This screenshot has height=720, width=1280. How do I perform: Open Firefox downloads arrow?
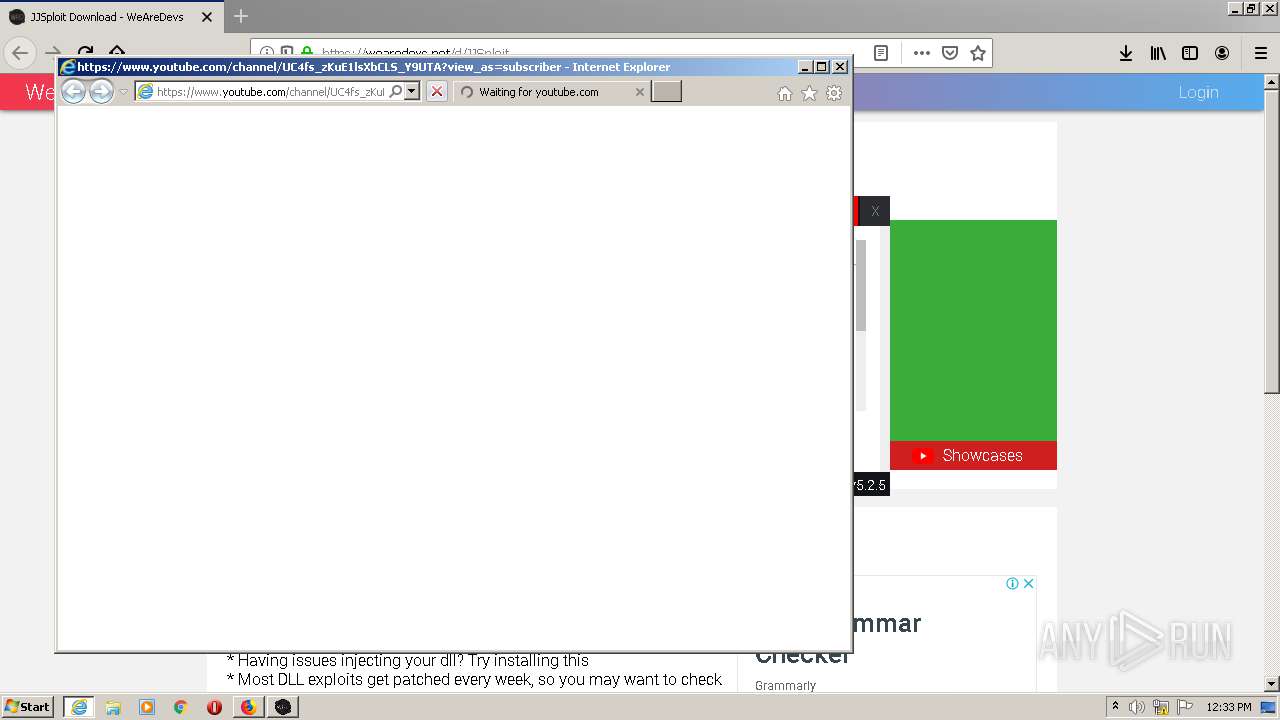click(x=1126, y=53)
